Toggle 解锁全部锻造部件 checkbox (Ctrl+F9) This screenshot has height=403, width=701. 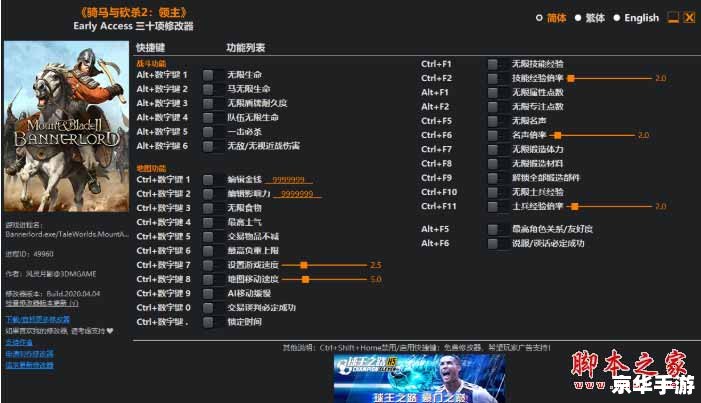tap(492, 178)
